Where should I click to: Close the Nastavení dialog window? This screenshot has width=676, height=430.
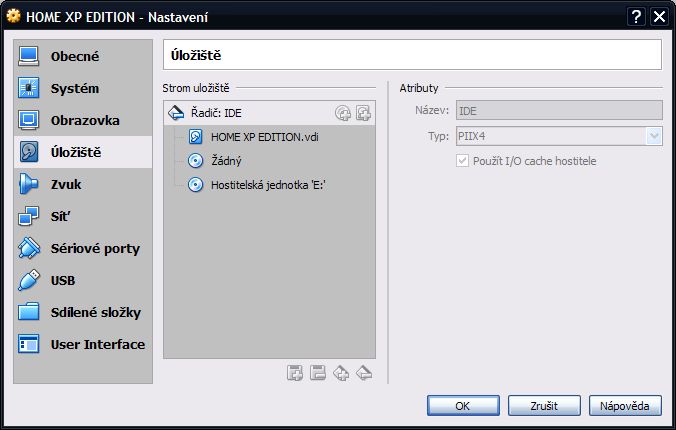point(660,17)
